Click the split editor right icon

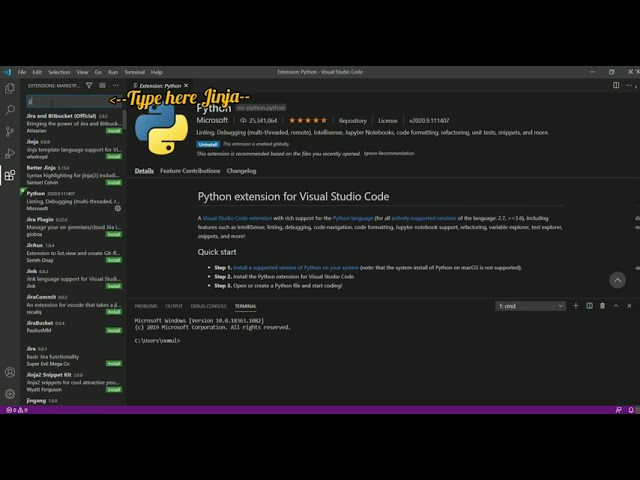616,85
